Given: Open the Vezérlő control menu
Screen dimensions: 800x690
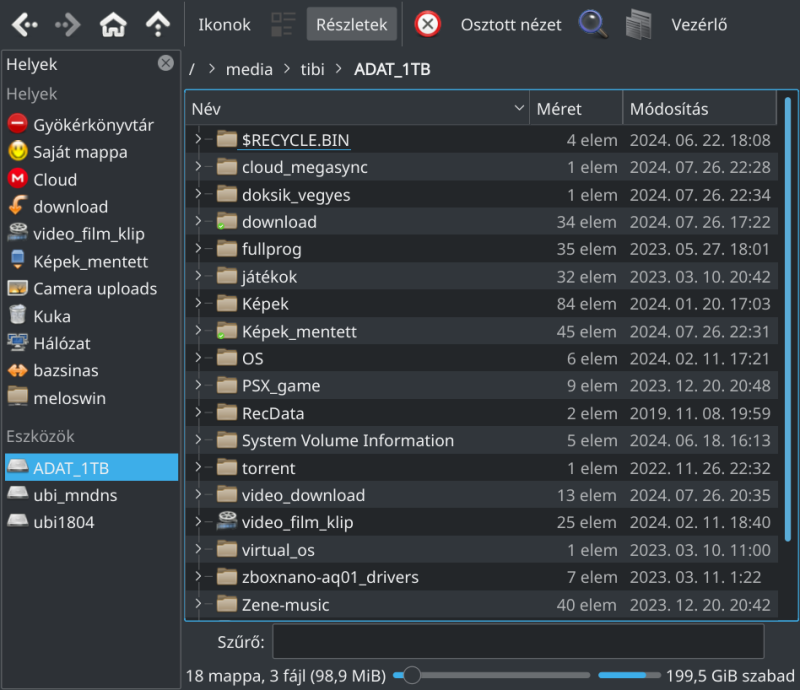Looking at the screenshot, I should pos(699,24).
